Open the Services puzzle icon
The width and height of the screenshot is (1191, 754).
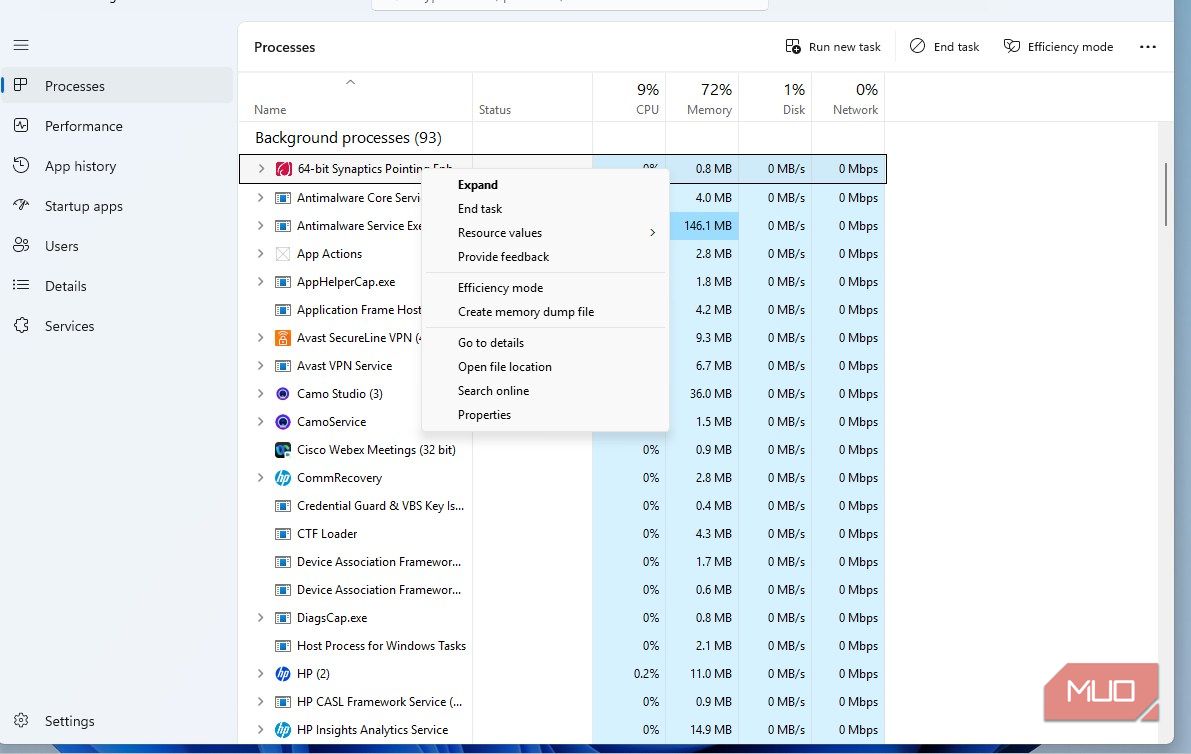point(21,325)
